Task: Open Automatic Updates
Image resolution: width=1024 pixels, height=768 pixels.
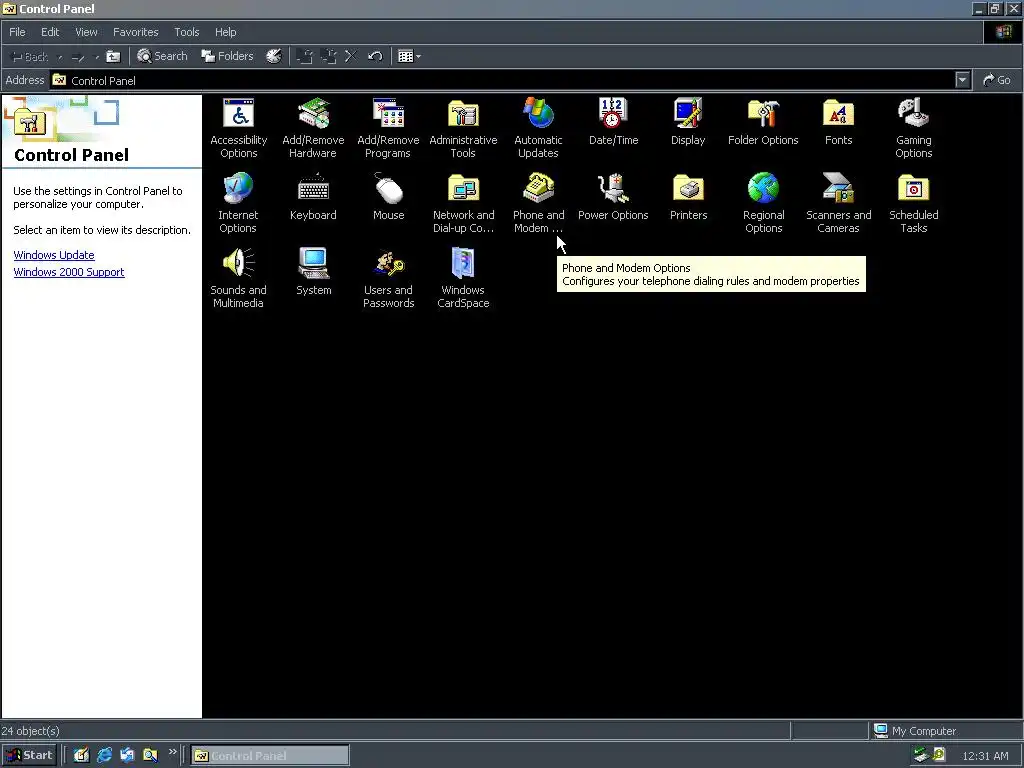Action: 538,128
